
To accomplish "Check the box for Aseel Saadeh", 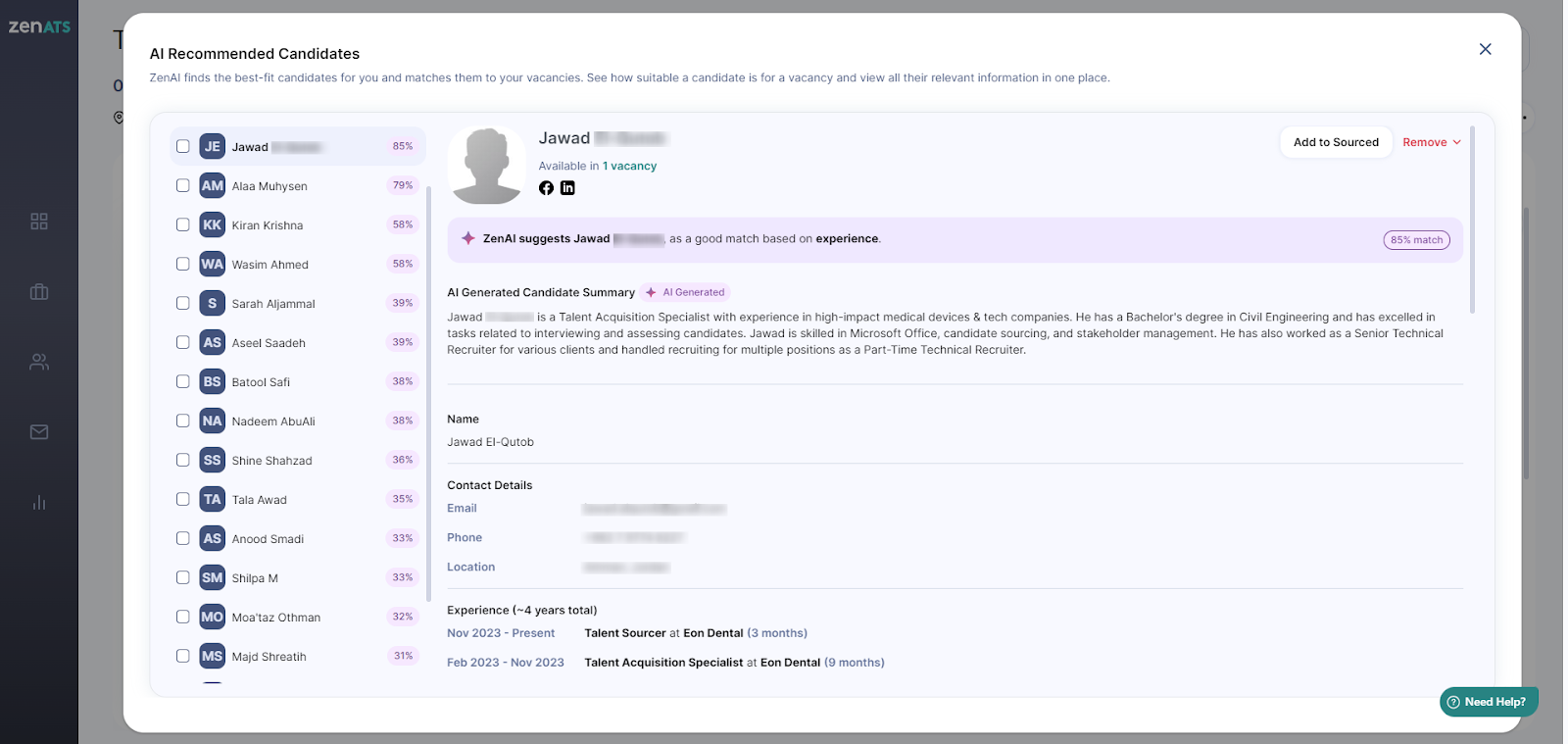I will 183,342.
